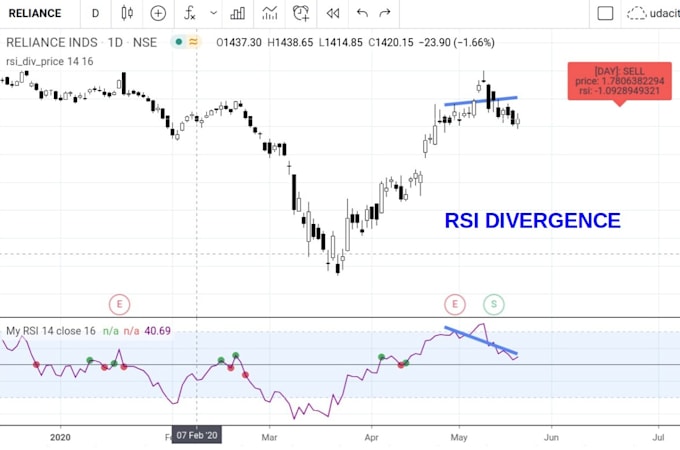Select the blue trendline on the price chart
The image size is (680, 450).
481,101
